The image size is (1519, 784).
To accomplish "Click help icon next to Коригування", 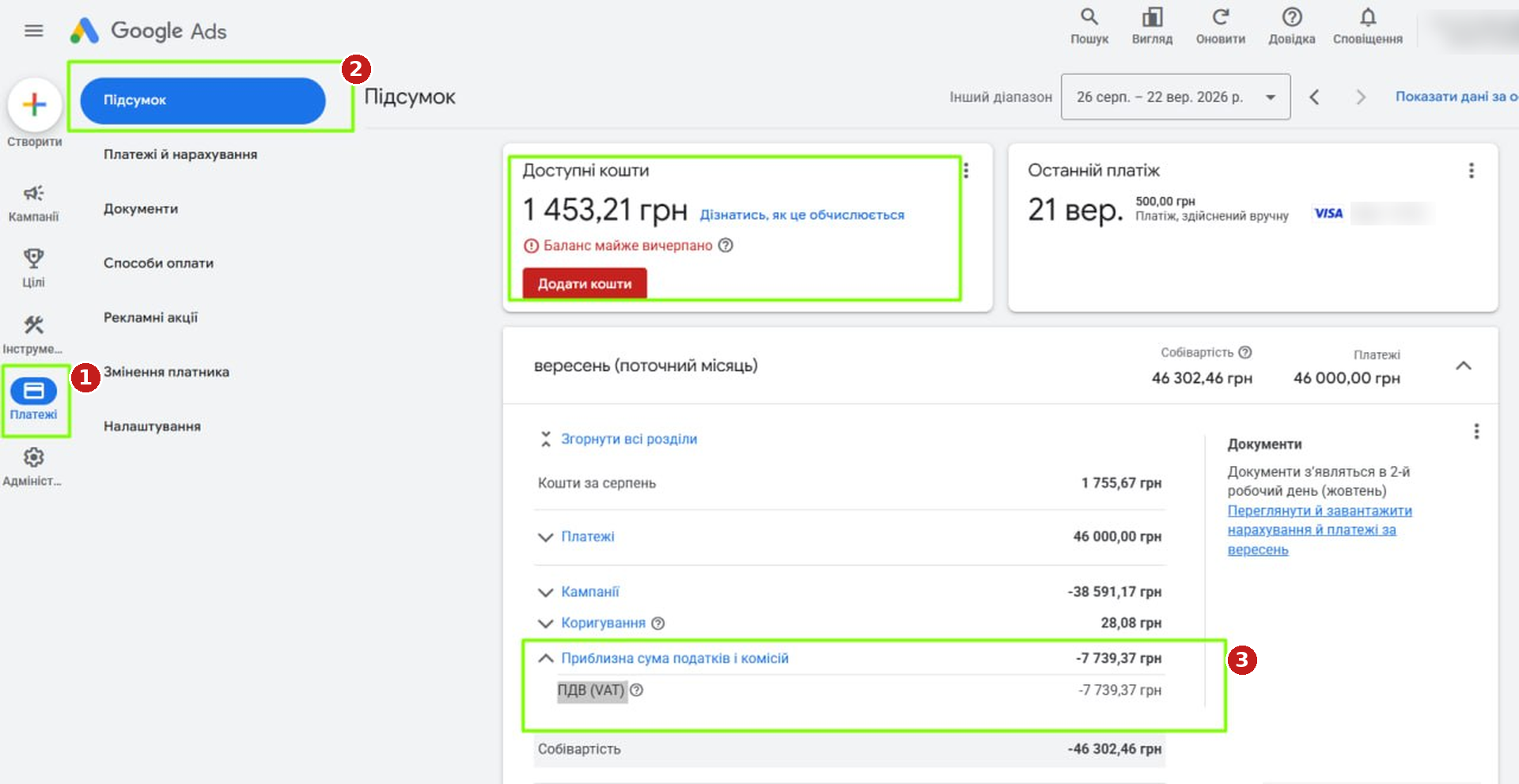I will [657, 623].
